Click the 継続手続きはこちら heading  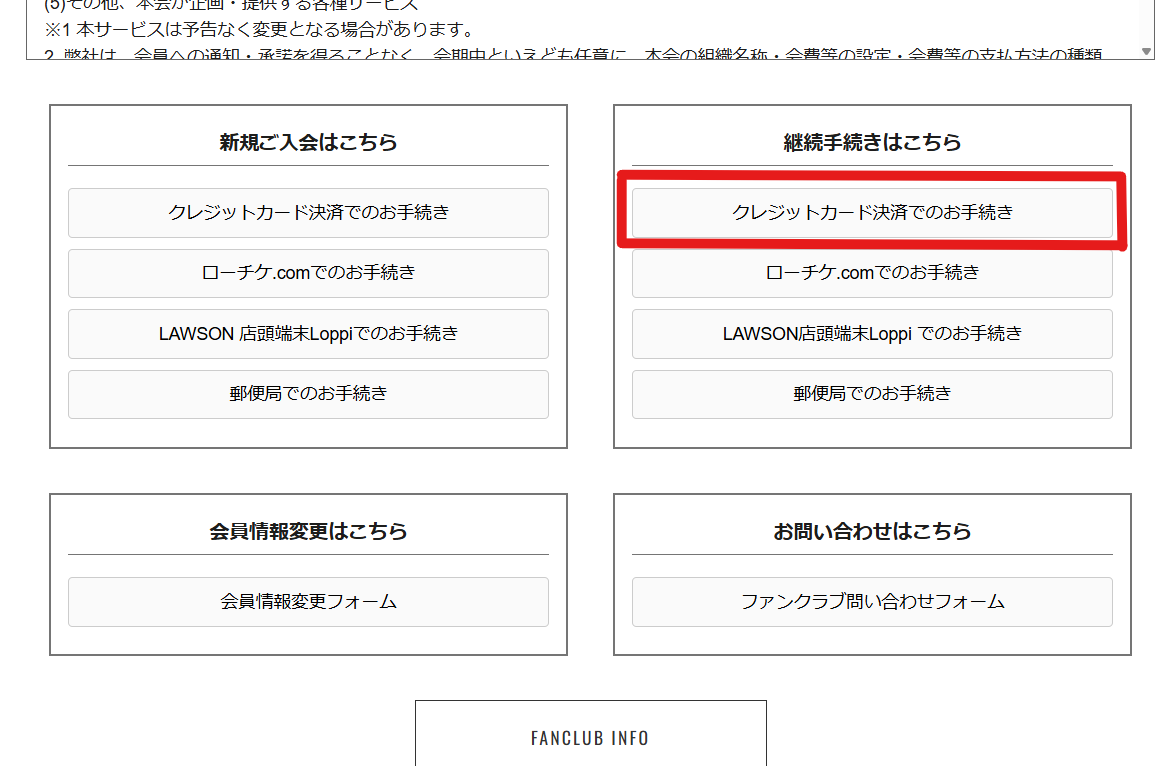(872, 142)
